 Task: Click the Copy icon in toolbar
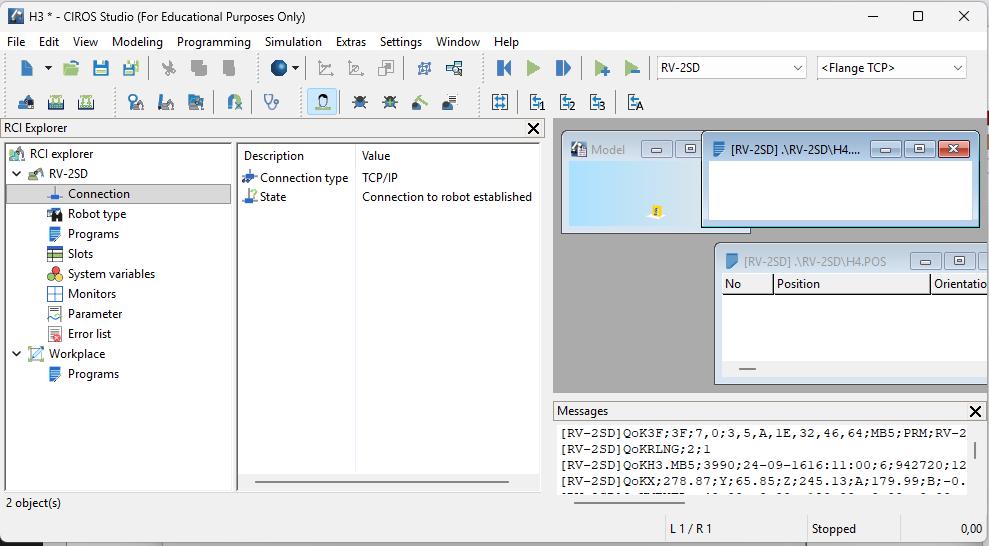pyautogui.click(x=199, y=68)
